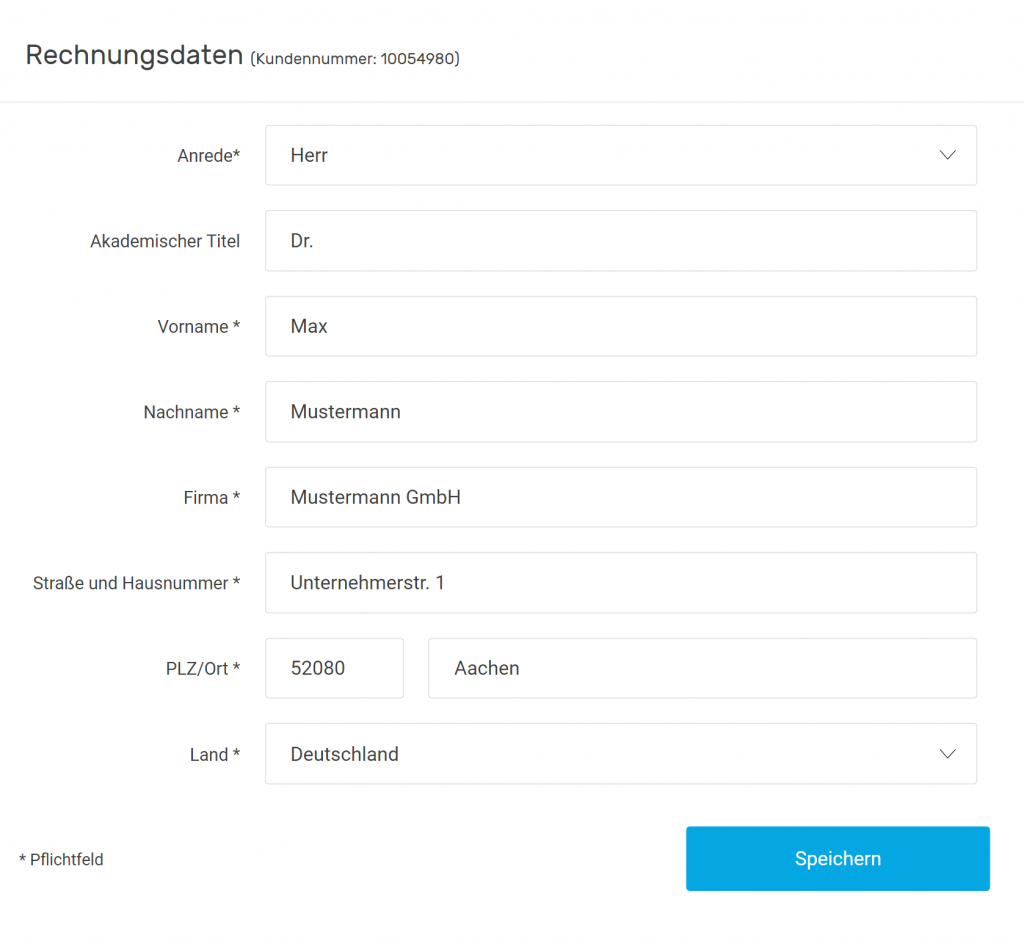Click the chevron arrow in the Land field
The height and width of the screenshot is (941, 1024).
948,754
